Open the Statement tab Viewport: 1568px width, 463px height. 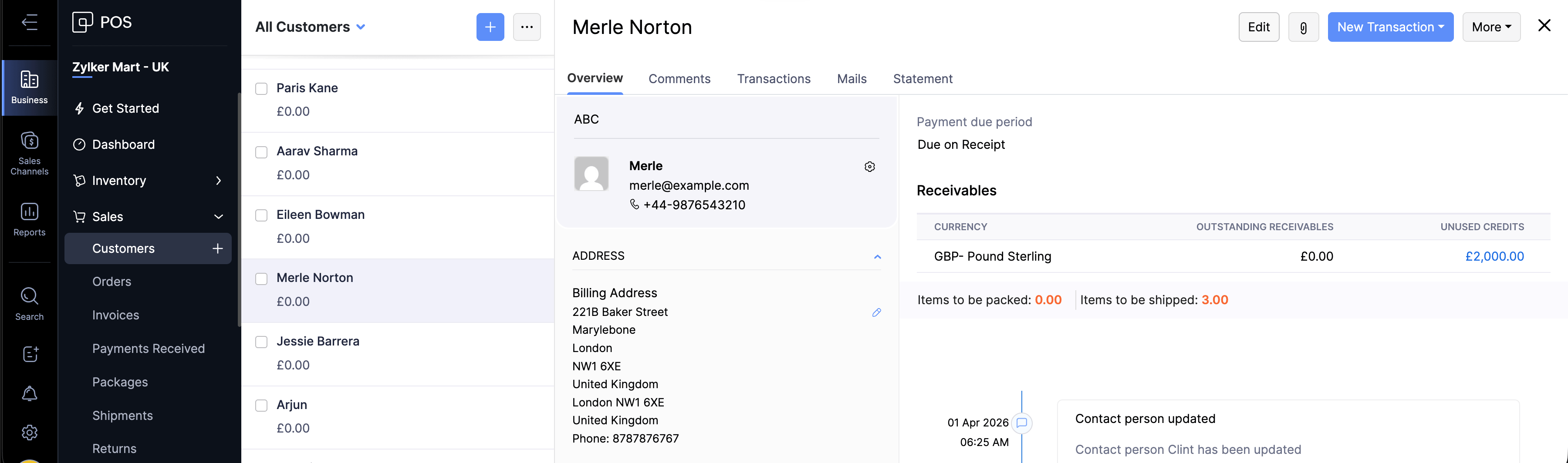(x=923, y=78)
